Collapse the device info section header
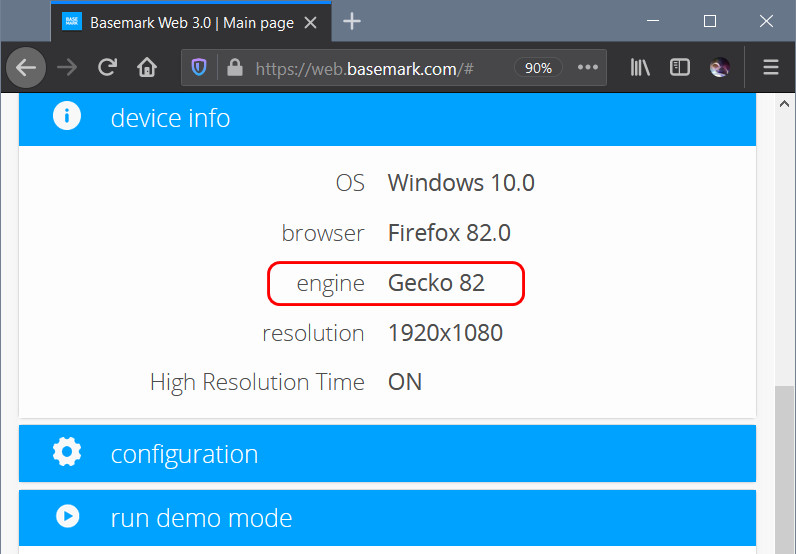Screen dimensions: 796x554 [387, 118]
